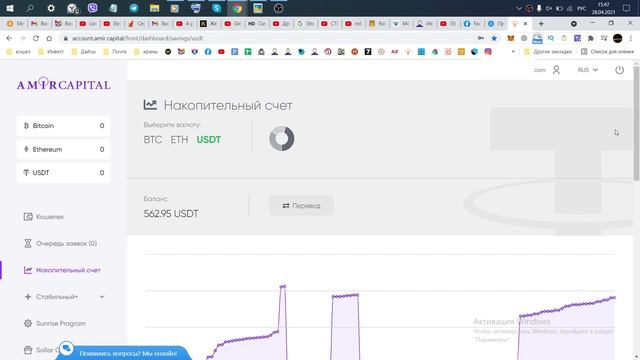Open Skype from the taskbar
This screenshot has width=640, height=360.
[x=217, y=8]
